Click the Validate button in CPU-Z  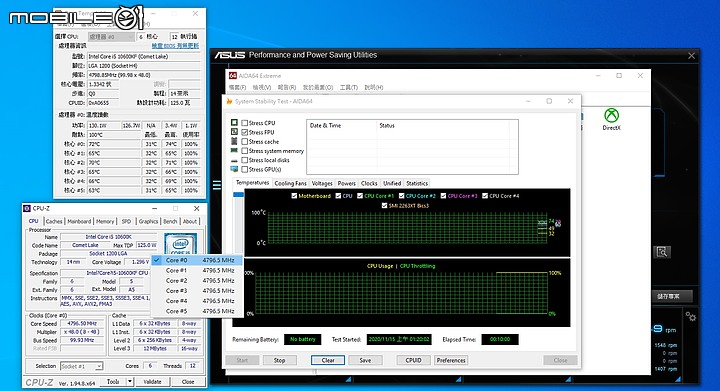point(152,381)
